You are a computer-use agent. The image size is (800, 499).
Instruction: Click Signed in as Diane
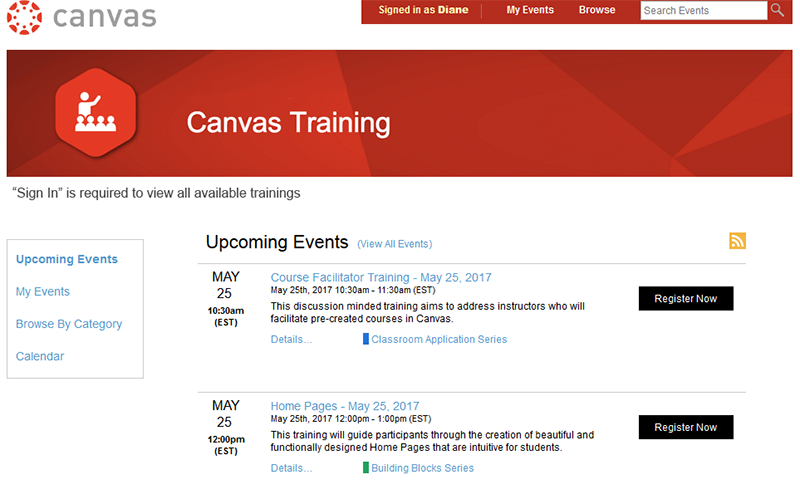tap(423, 10)
